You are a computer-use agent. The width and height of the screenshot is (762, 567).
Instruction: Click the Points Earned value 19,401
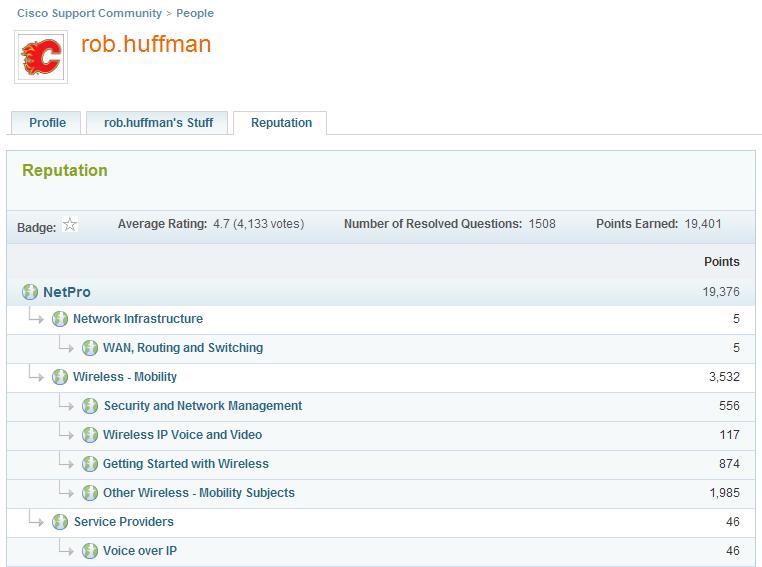pyautogui.click(x=703, y=224)
